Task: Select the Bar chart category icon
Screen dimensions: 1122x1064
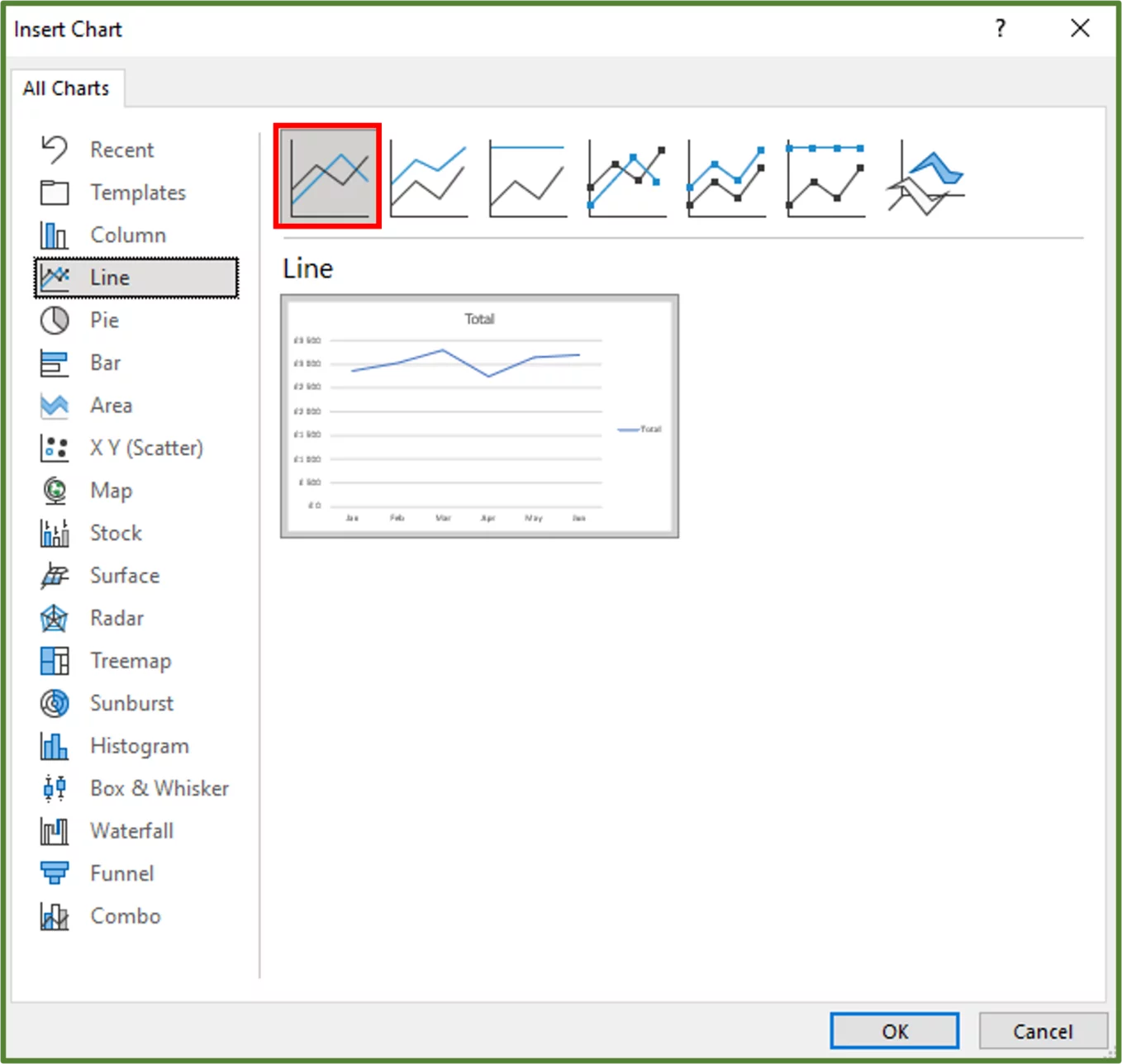Action: [x=54, y=363]
